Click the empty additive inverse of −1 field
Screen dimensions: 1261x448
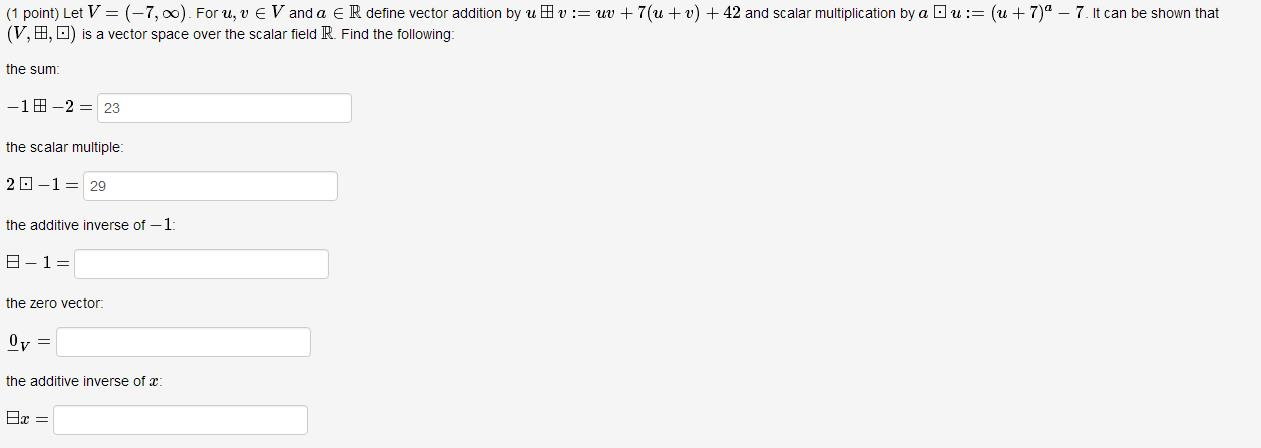201,264
